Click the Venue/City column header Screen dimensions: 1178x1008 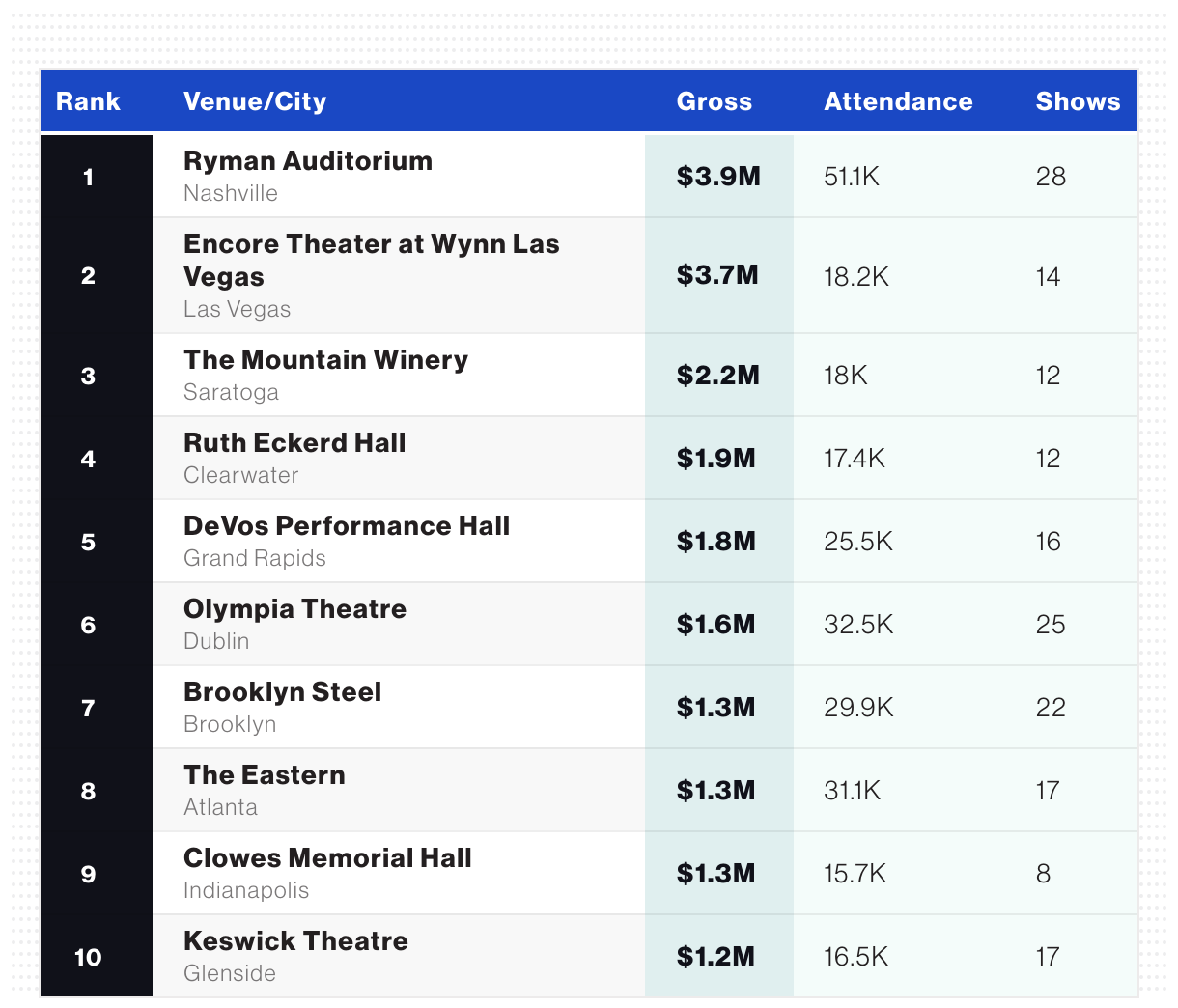click(255, 101)
